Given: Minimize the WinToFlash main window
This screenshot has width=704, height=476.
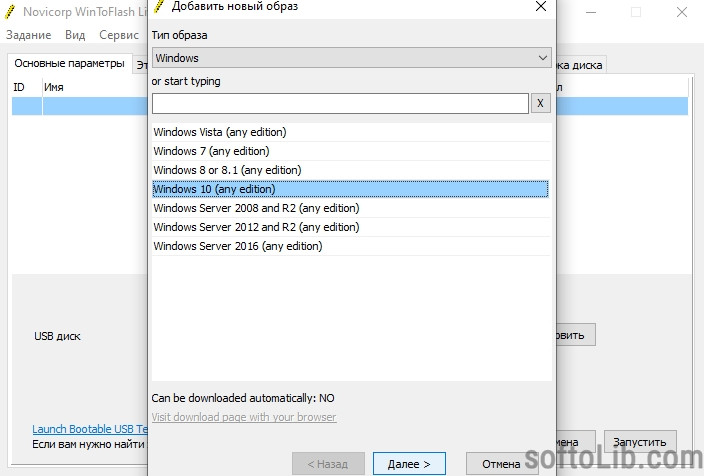Looking at the screenshot, I should (591, 12).
